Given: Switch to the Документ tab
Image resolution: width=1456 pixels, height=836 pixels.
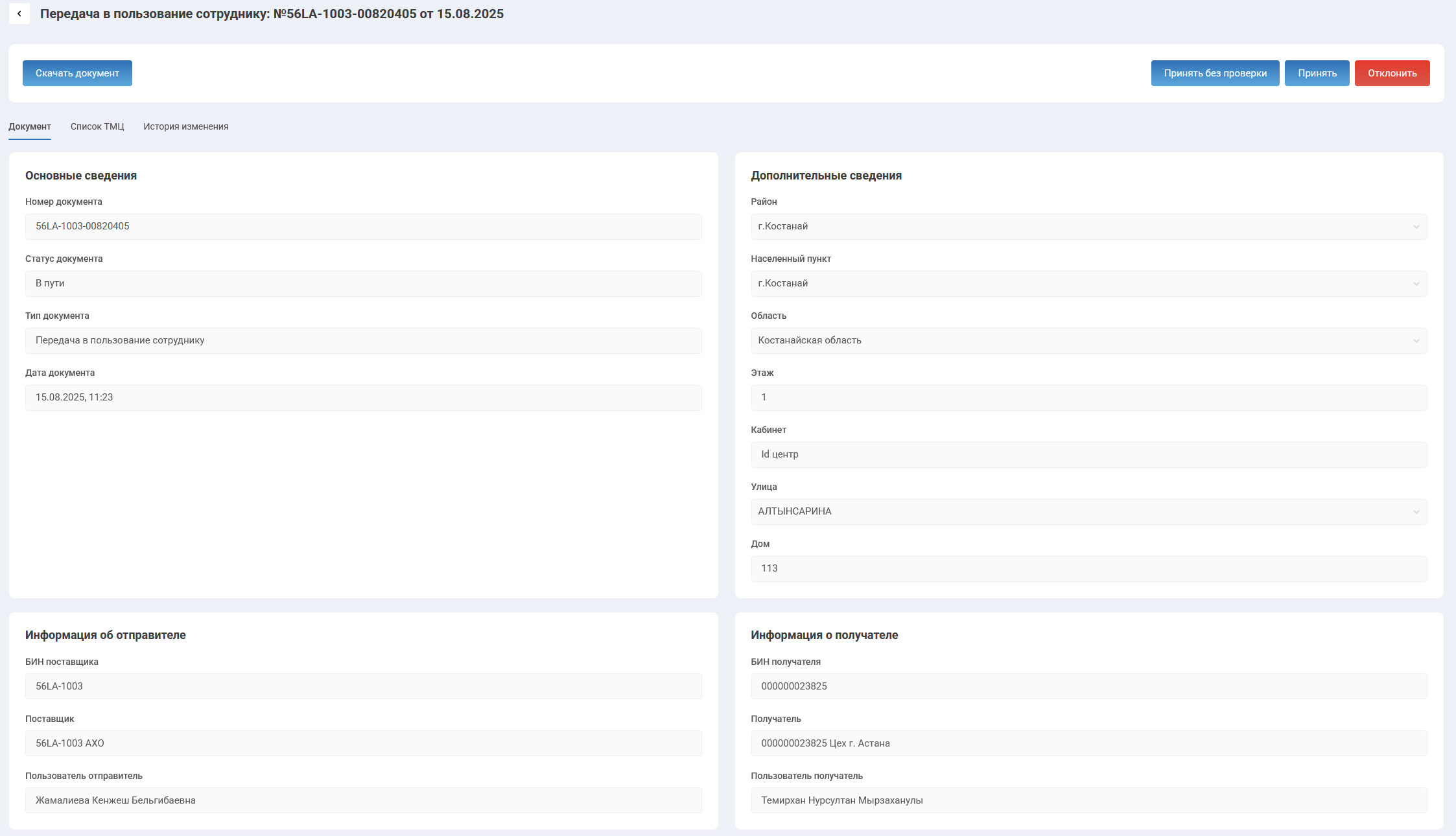Looking at the screenshot, I should (x=30, y=126).
